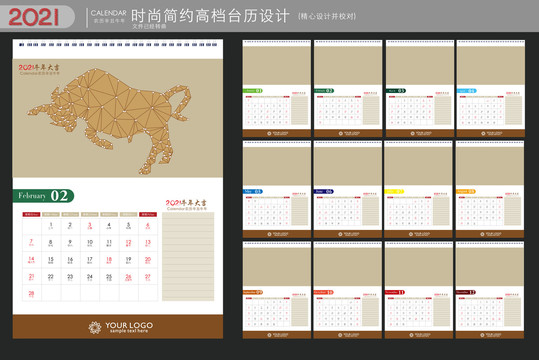This screenshot has height=360, width=539.
Task: Open the October 10 calendar thumbnail
Action: [348, 290]
